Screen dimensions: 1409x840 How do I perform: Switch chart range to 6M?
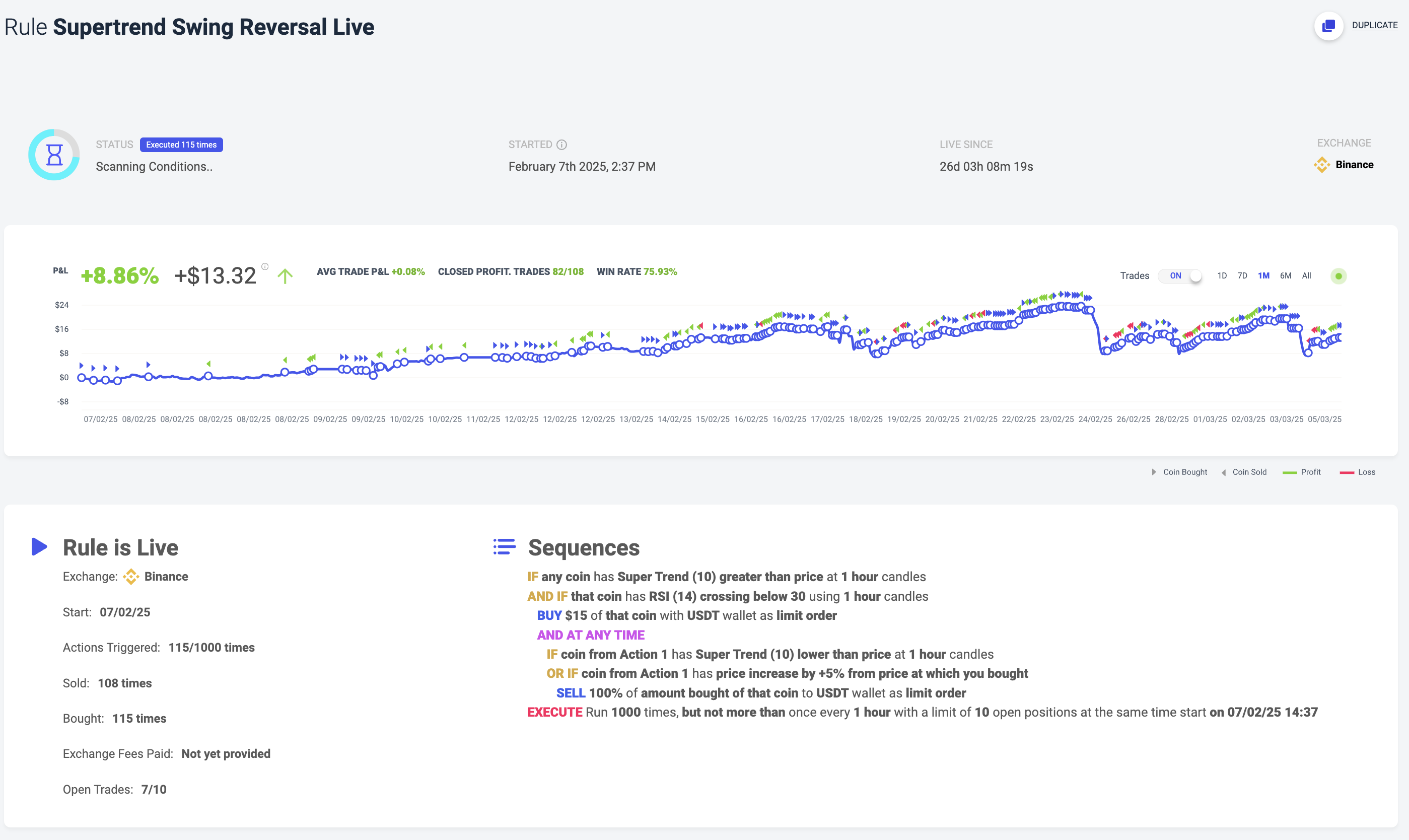pyautogui.click(x=1286, y=275)
